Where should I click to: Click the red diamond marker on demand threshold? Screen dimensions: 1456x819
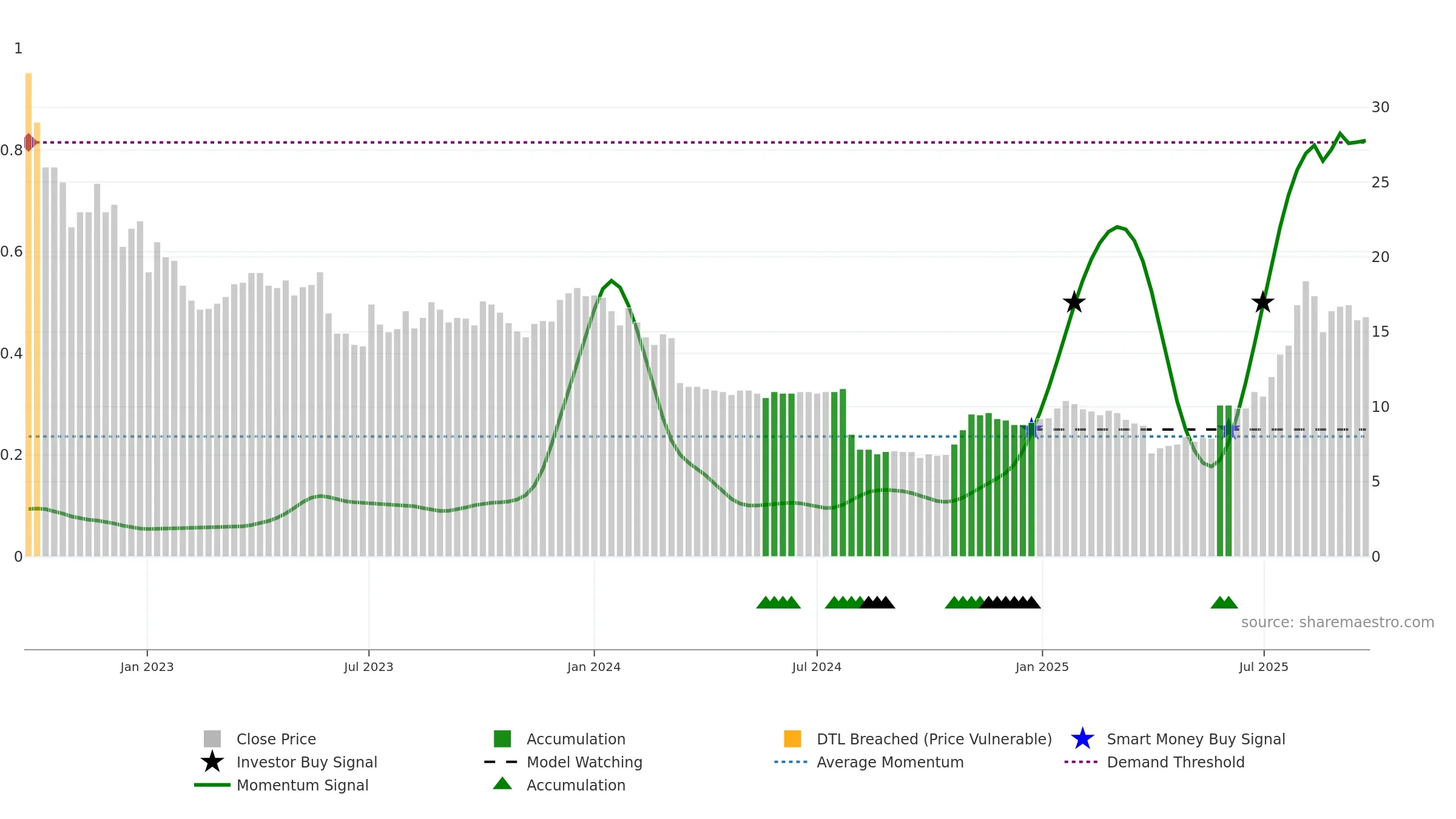pyautogui.click(x=29, y=143)
